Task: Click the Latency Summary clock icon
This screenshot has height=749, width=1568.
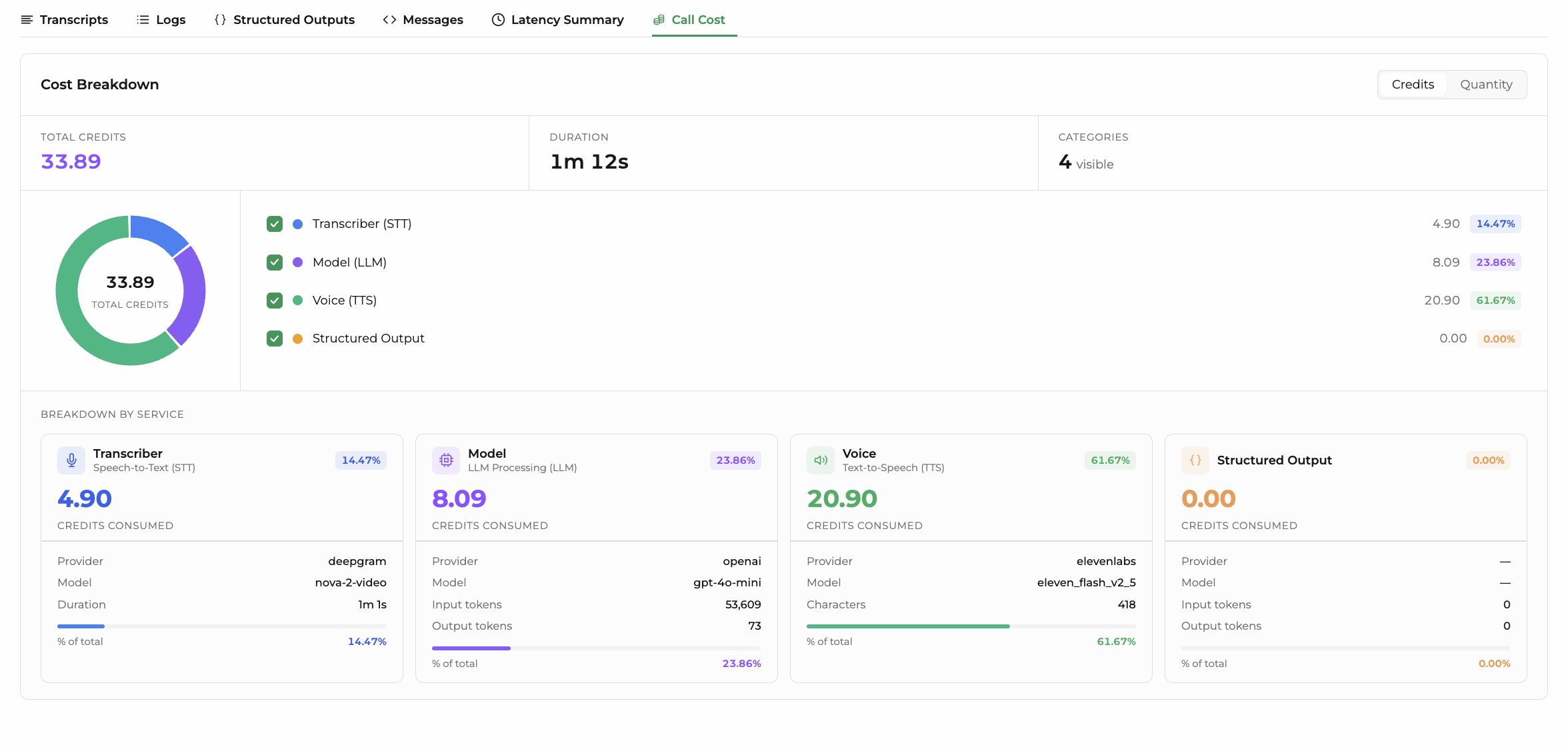Action: (498, 20)
